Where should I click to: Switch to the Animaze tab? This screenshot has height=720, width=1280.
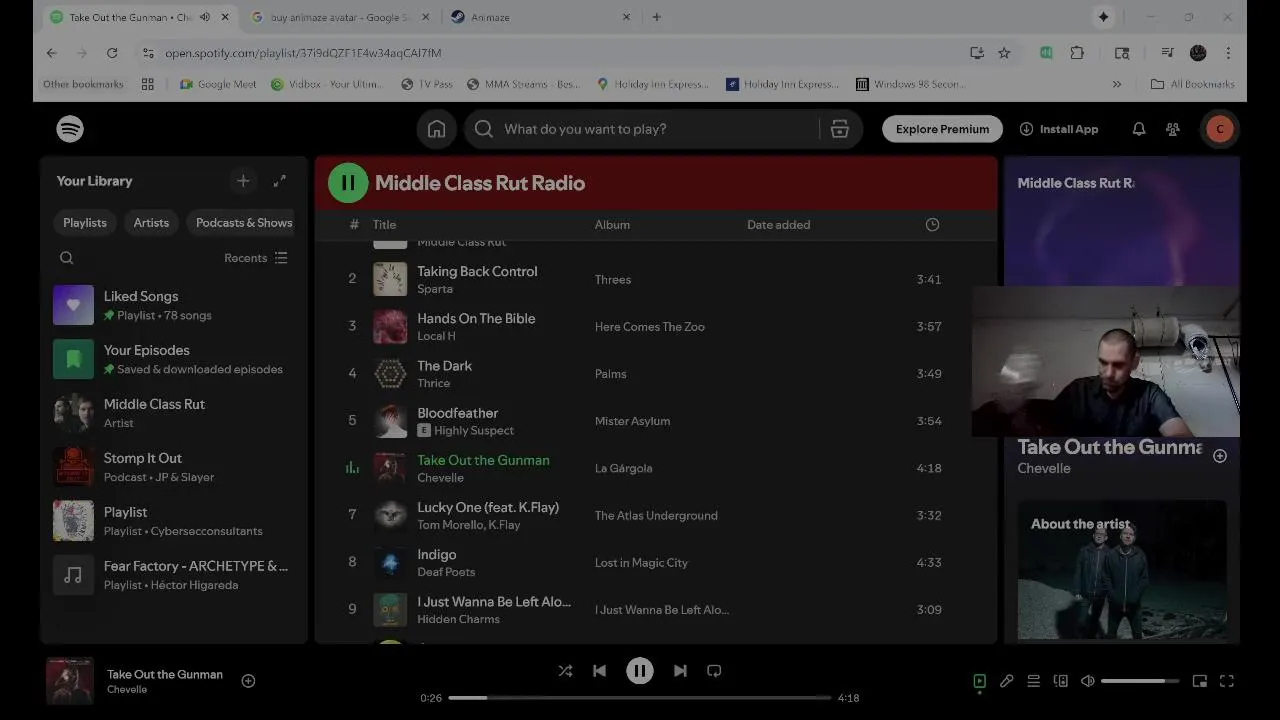(x=540, y=17)
